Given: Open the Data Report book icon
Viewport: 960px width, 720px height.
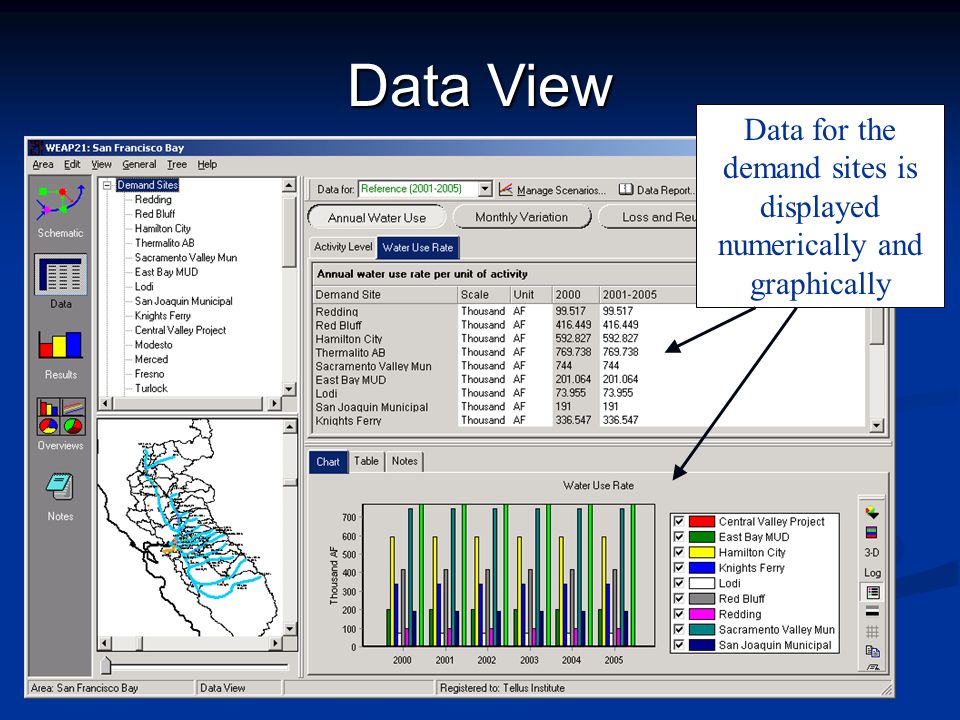Looking at the screenshot, I should [625, 190].
